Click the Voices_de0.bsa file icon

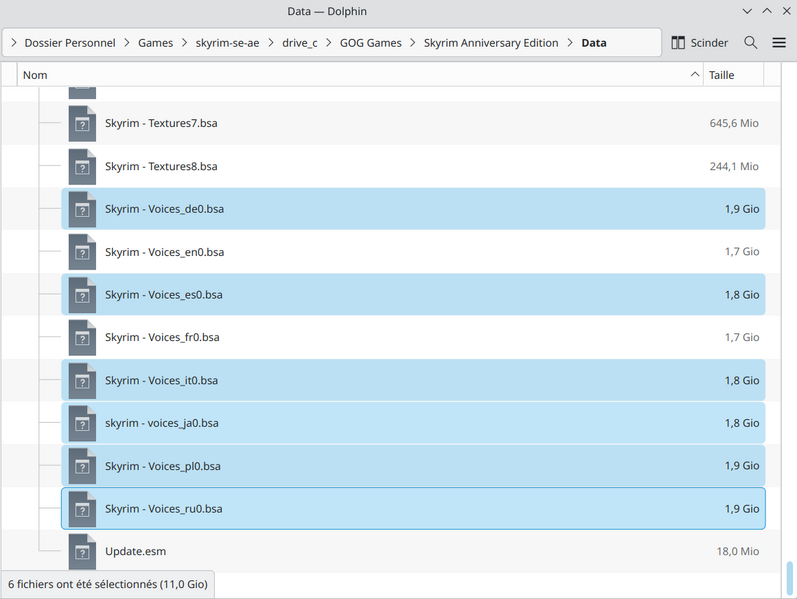[82, 209]
